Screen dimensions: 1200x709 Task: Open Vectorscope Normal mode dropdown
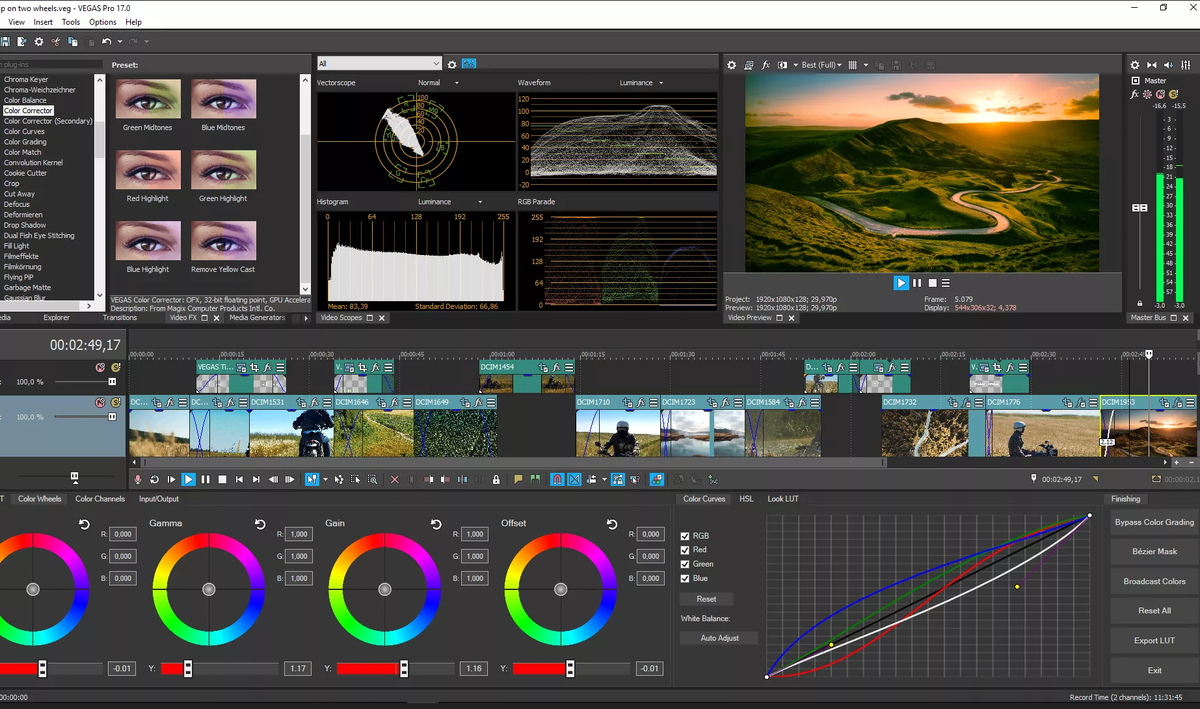456,83
